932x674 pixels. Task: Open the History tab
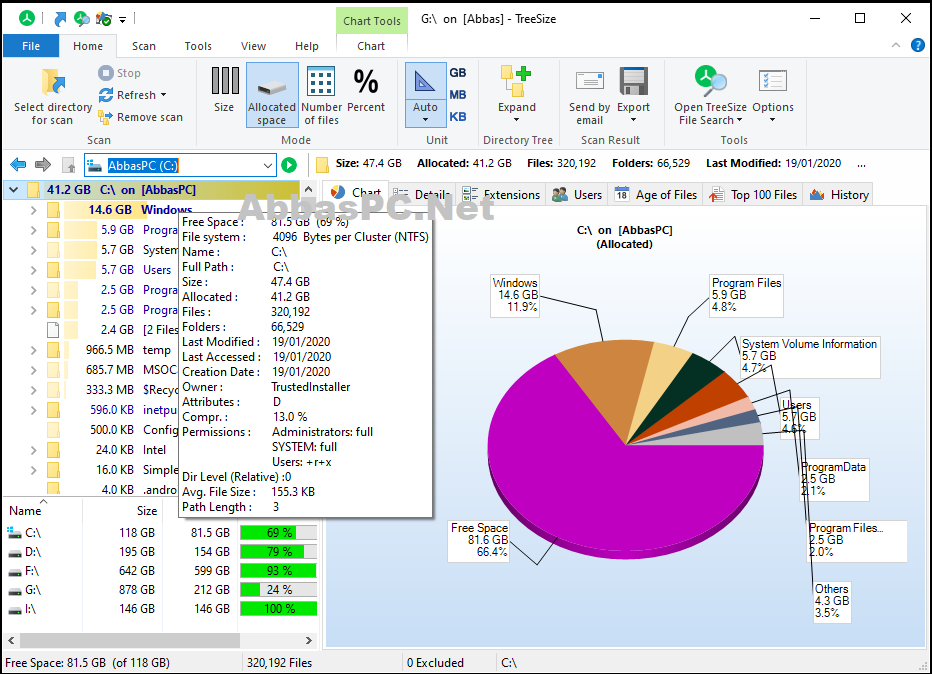tap(839, 194)
